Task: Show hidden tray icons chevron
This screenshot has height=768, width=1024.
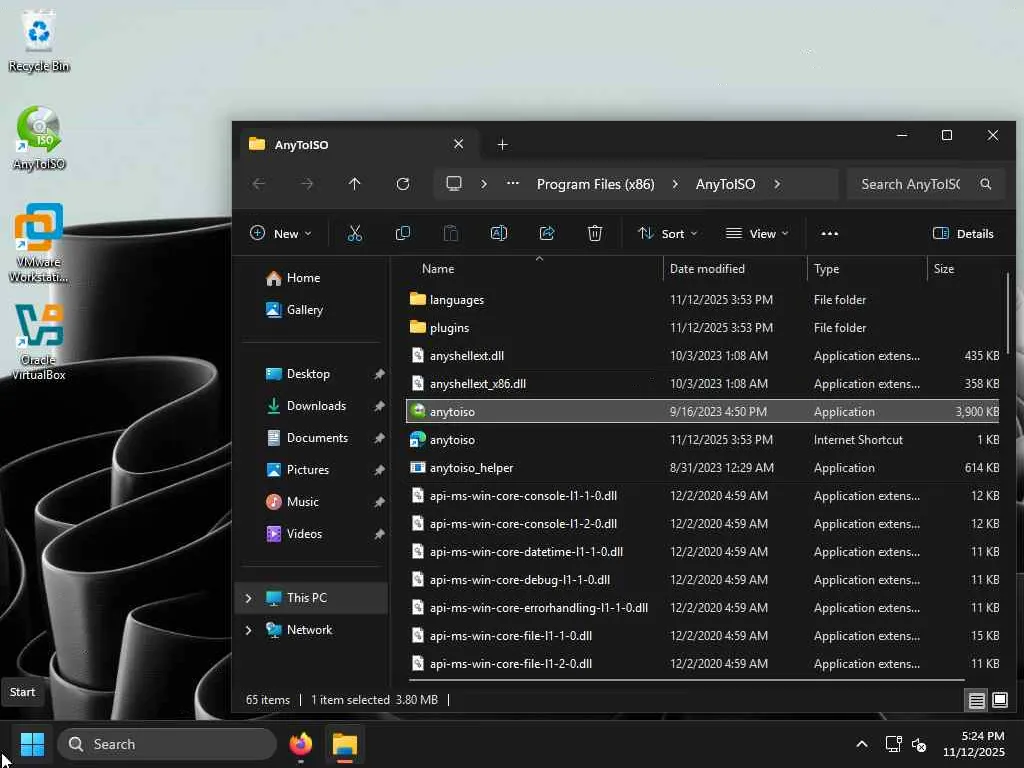Action: pos(862,744)
